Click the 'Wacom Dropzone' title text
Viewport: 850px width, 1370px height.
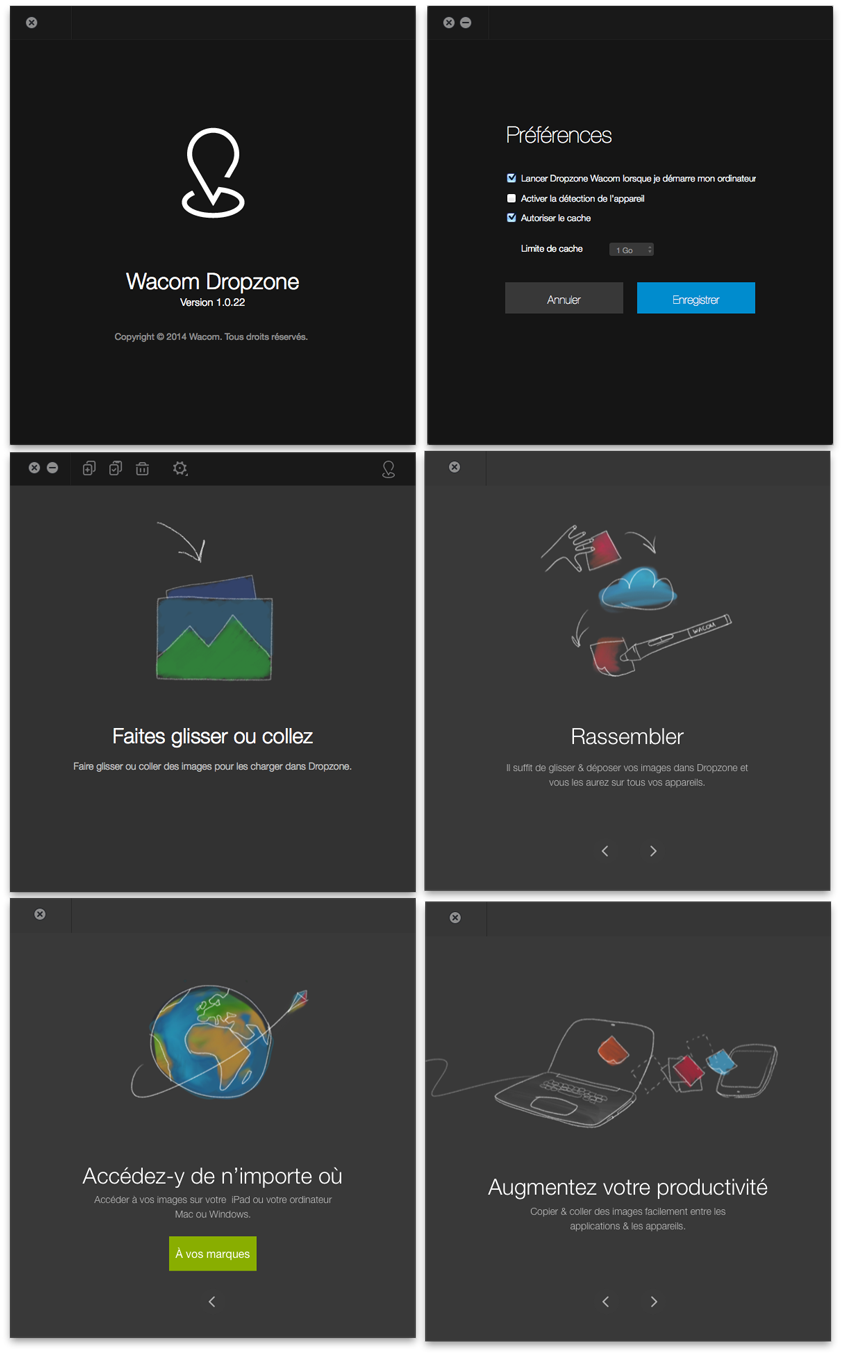(x=212, y=282)
